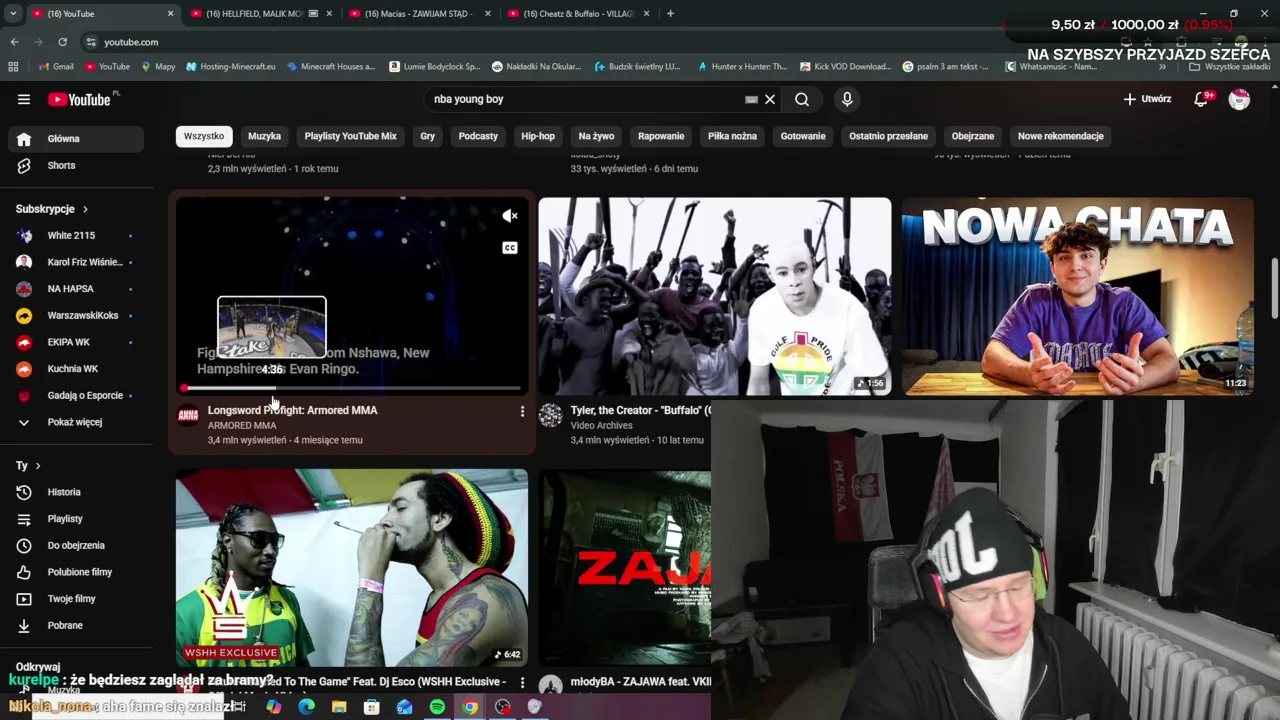Open options for the To The Game video
This screenshot has width=1280, height=720.
click(x=522, y=682)
